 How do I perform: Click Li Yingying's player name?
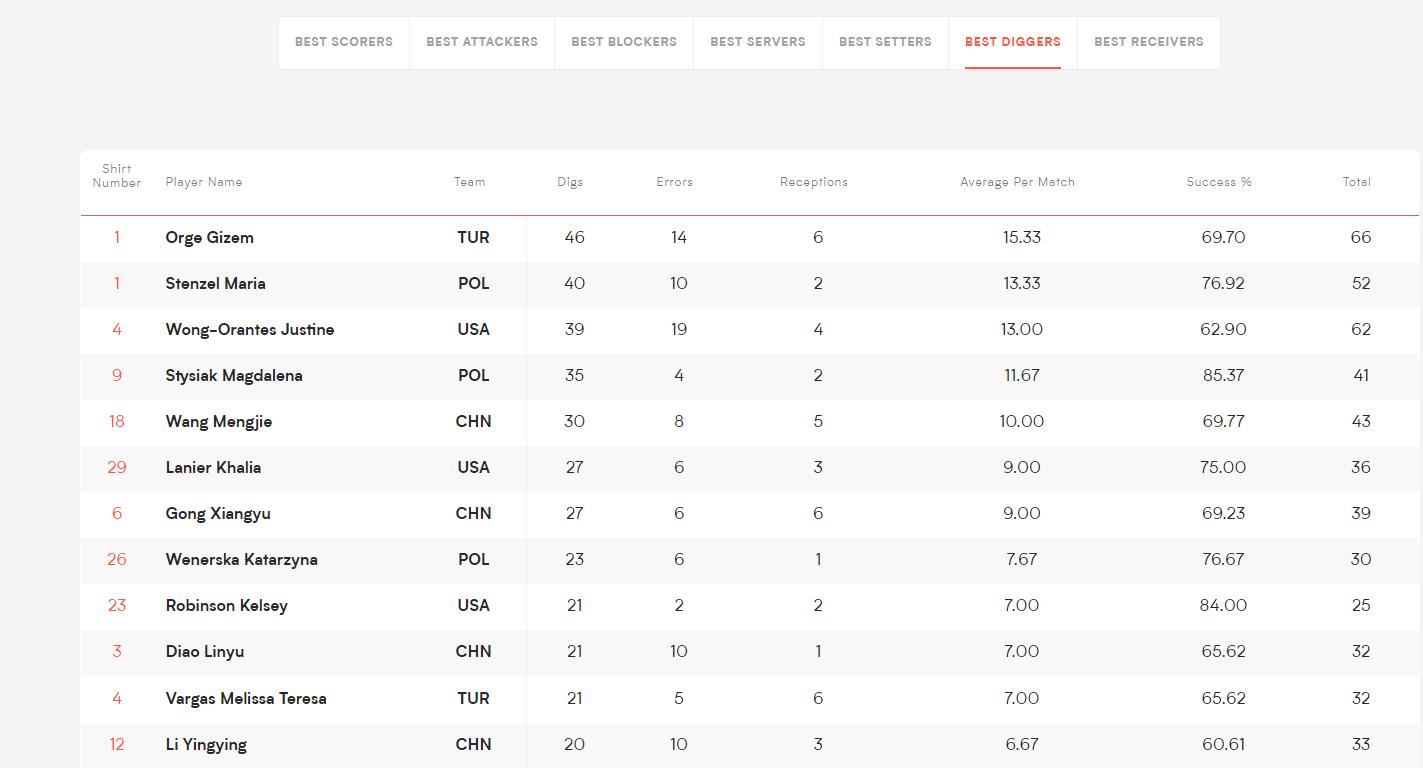click(x=206, y=745)
